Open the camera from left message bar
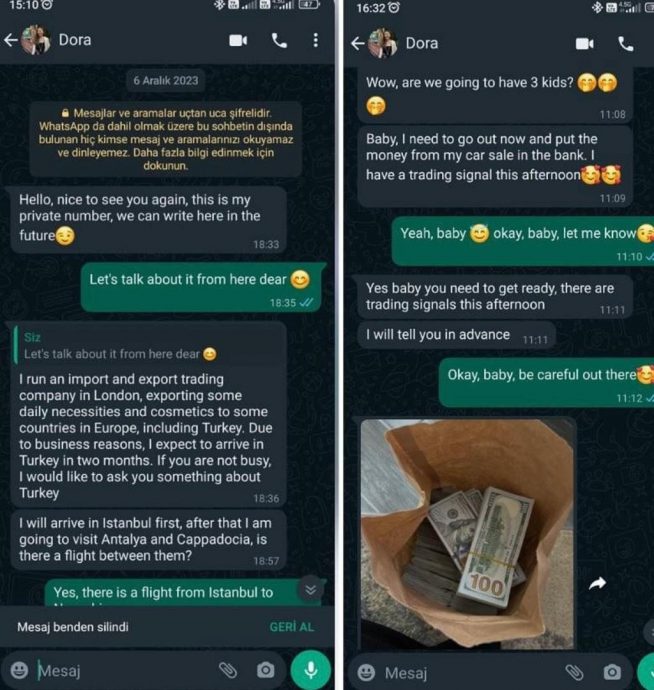Image resolution: width=654 pixels, height=690 pixels. pyautogui.click(x=265, y=670)
